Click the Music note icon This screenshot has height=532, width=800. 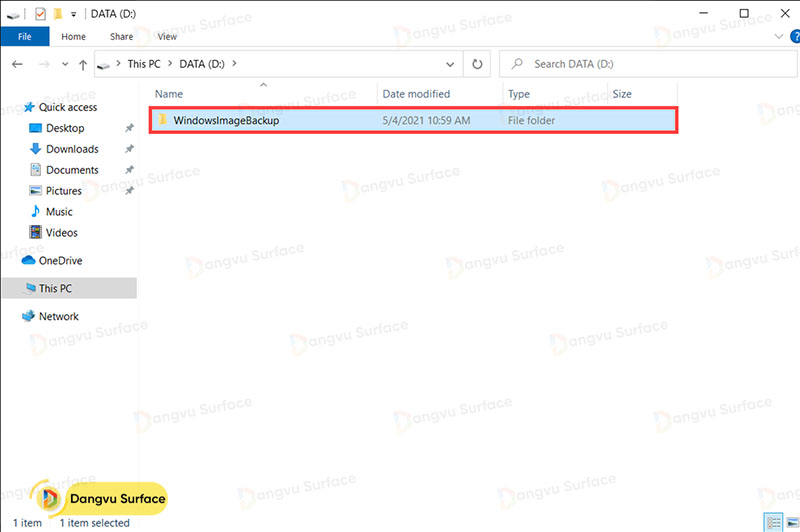(x=35, y=211)
